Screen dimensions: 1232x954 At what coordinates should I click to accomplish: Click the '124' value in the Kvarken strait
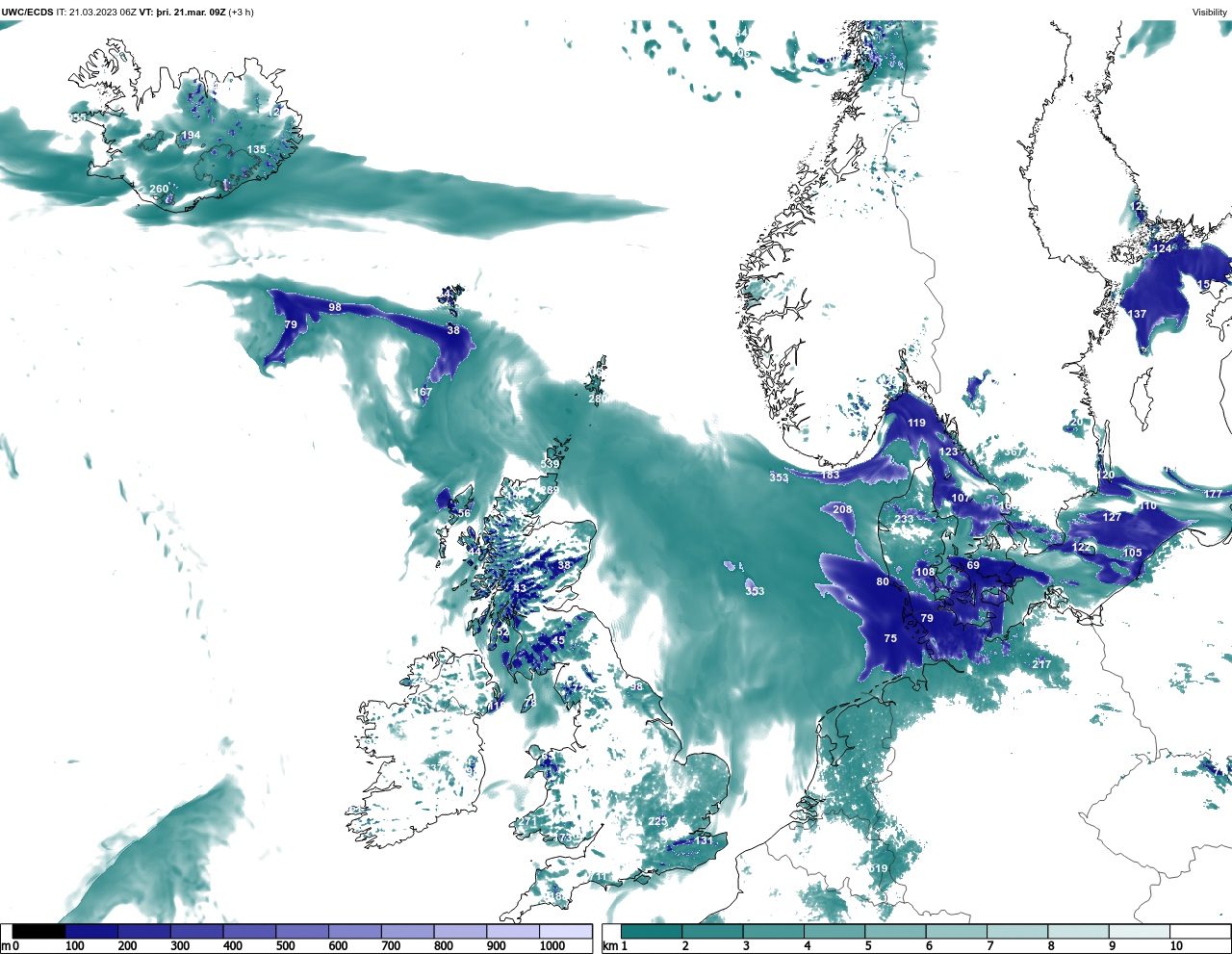1163,248
